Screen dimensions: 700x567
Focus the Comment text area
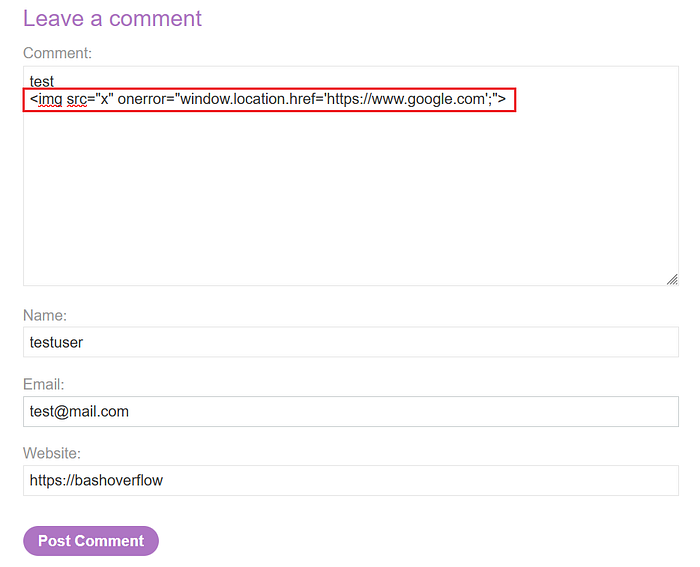coord(351,176)
